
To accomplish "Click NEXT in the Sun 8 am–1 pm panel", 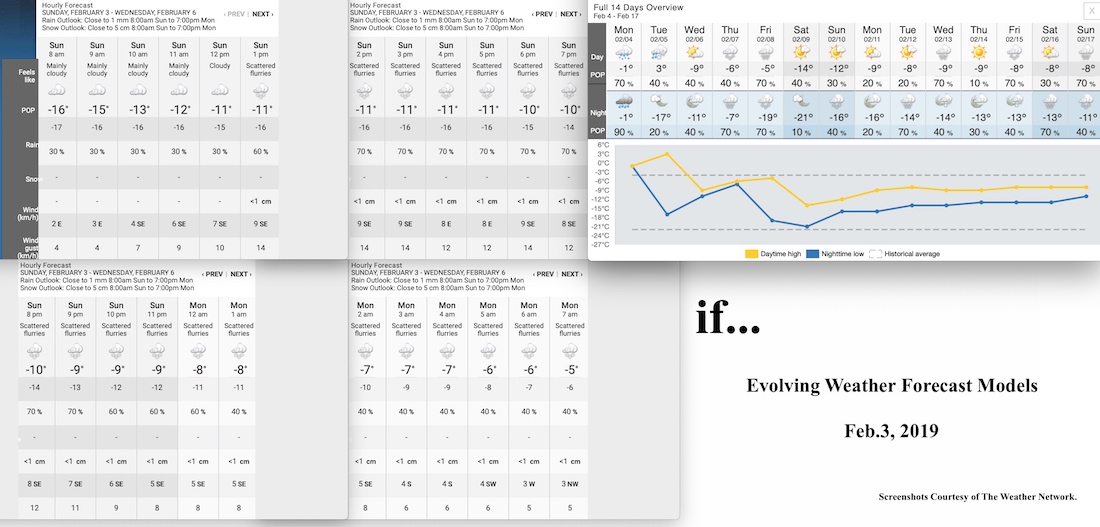I will [x=262, y=14].
